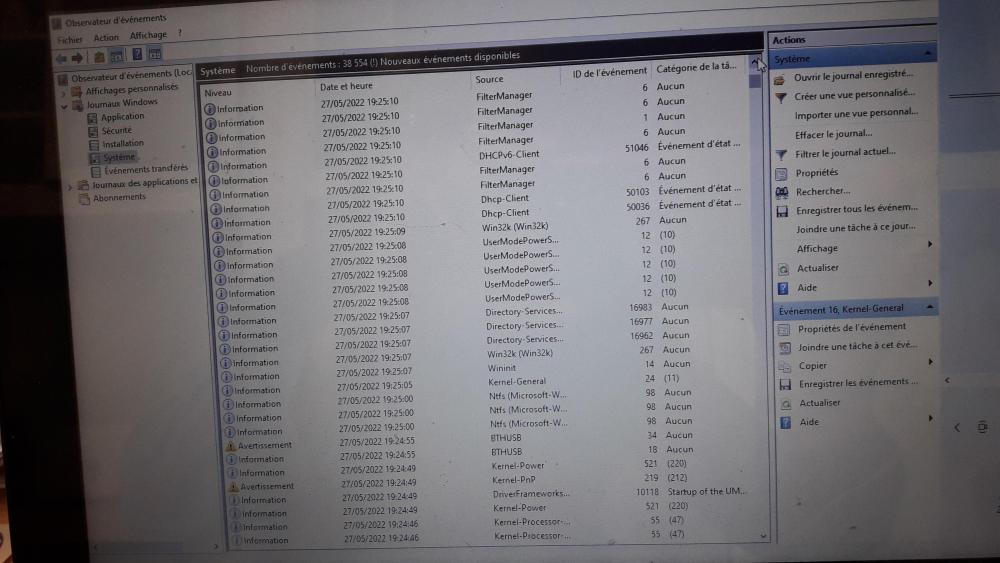Select event row with ID 51046
Viewport: 1000px width, 563px height.
coord(476,154)
